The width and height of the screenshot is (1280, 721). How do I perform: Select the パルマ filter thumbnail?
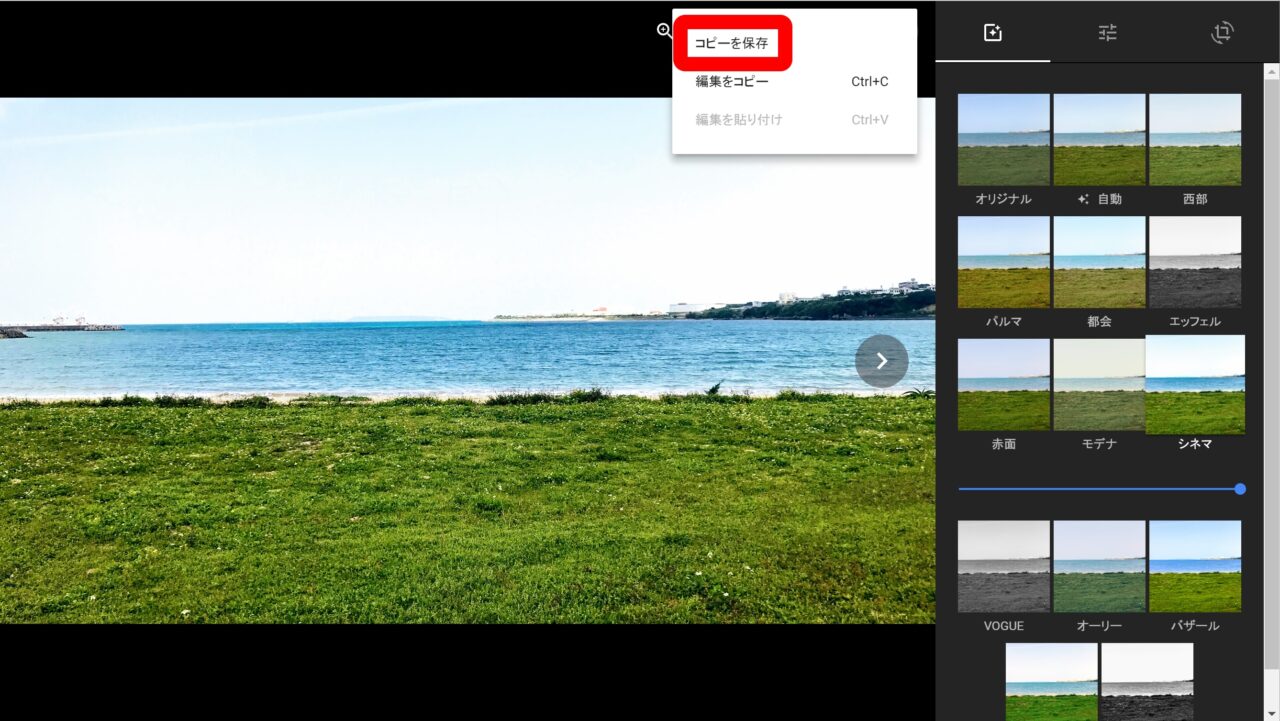click(x=1003, y=262)
